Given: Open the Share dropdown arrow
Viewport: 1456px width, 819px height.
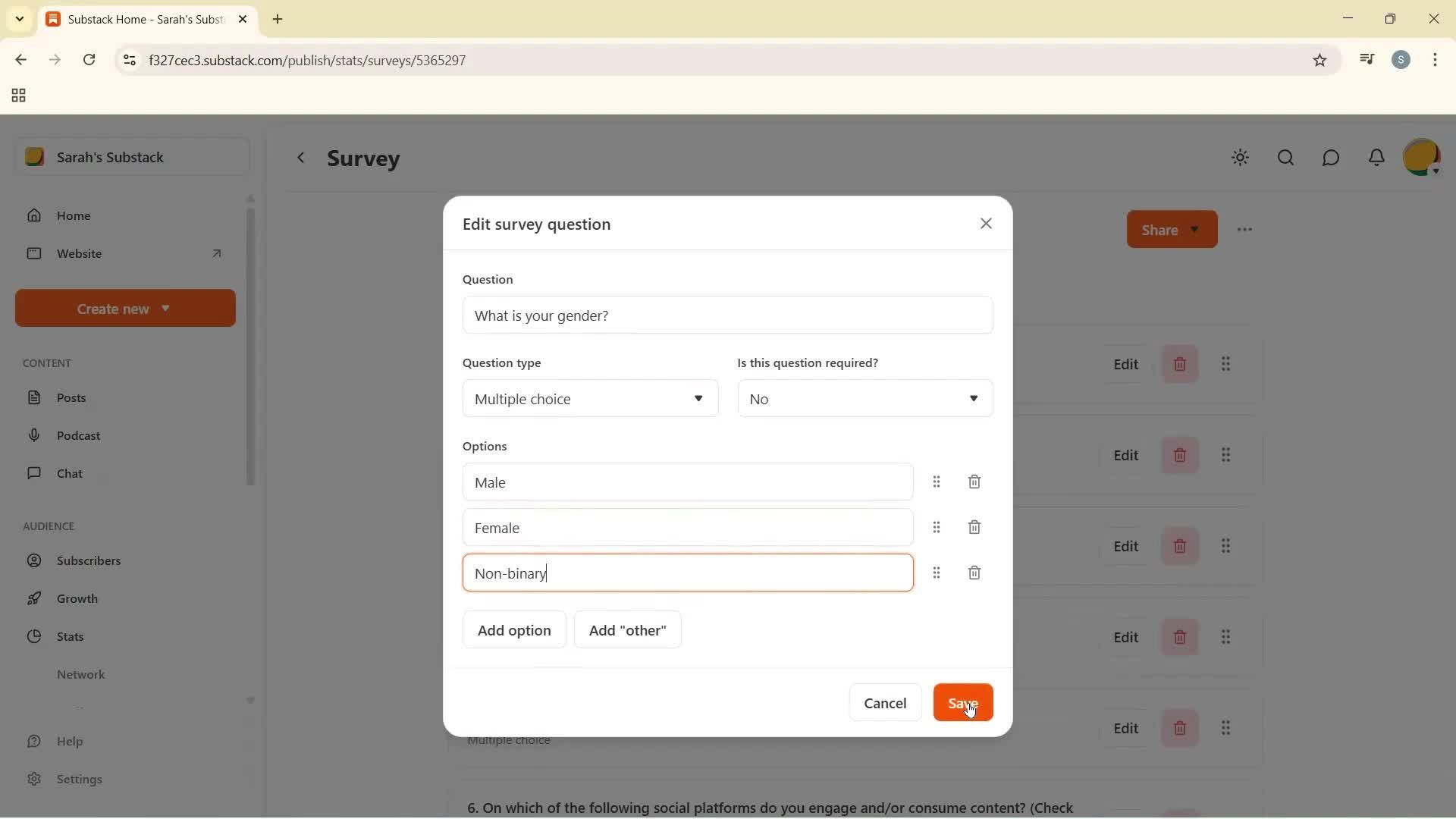Looking at the screenshot, I should (1195, 229).
